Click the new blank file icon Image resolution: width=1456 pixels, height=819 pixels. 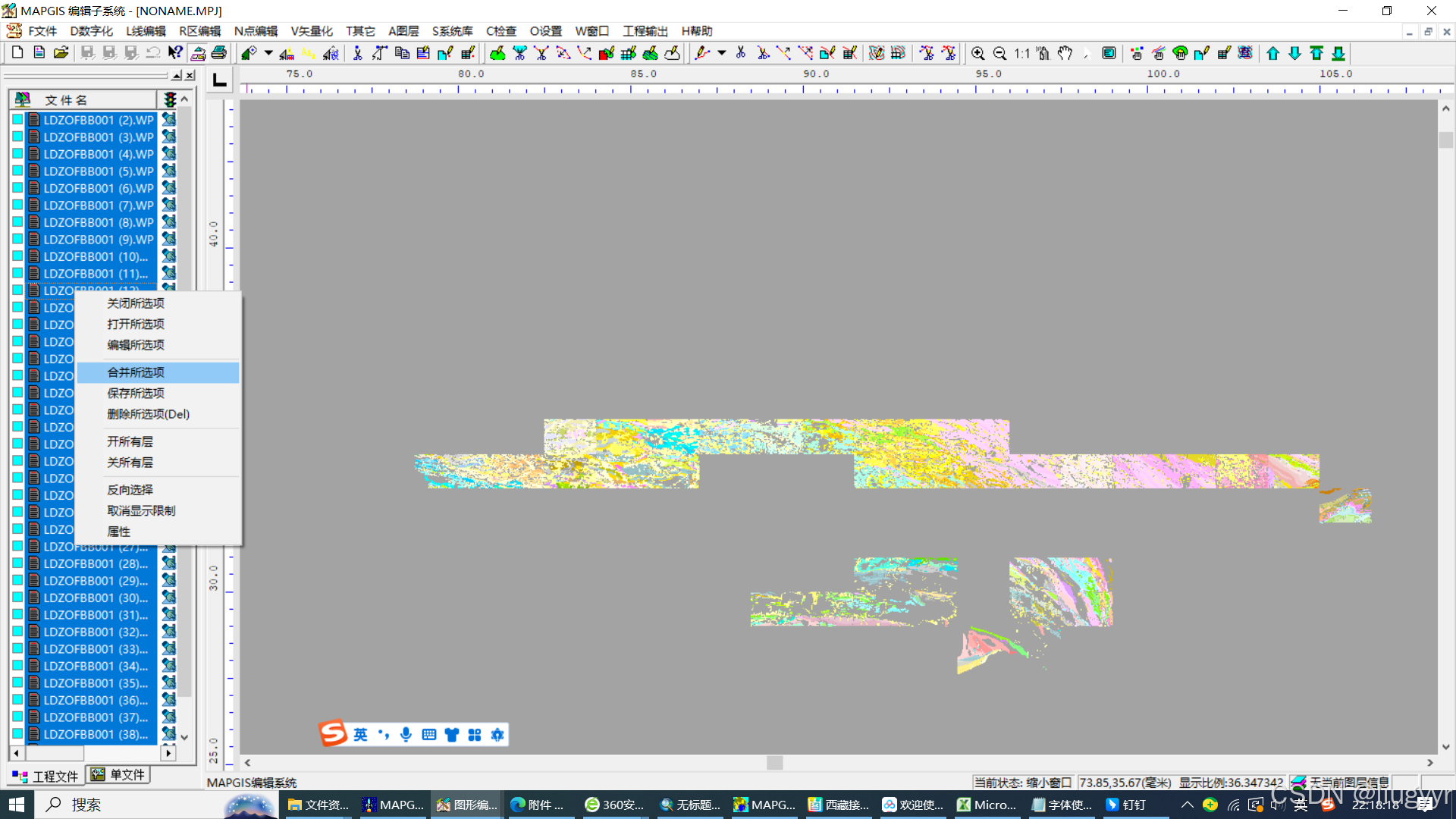tap(17, 53)
